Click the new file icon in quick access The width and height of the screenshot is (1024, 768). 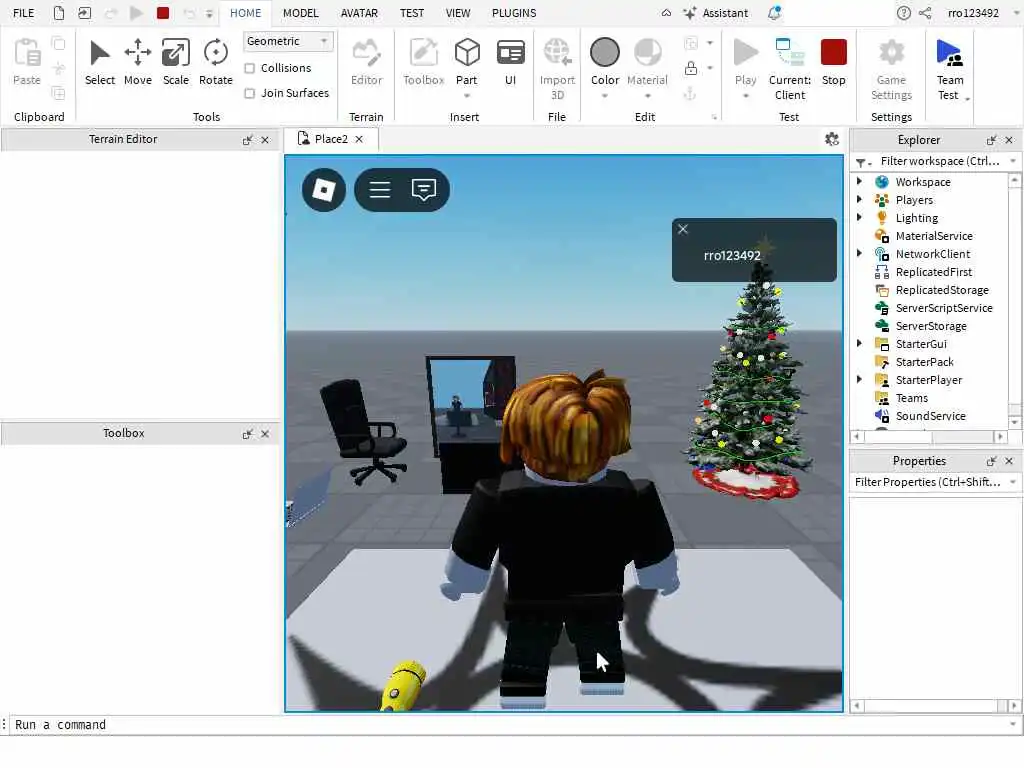(x=59, y=13)
